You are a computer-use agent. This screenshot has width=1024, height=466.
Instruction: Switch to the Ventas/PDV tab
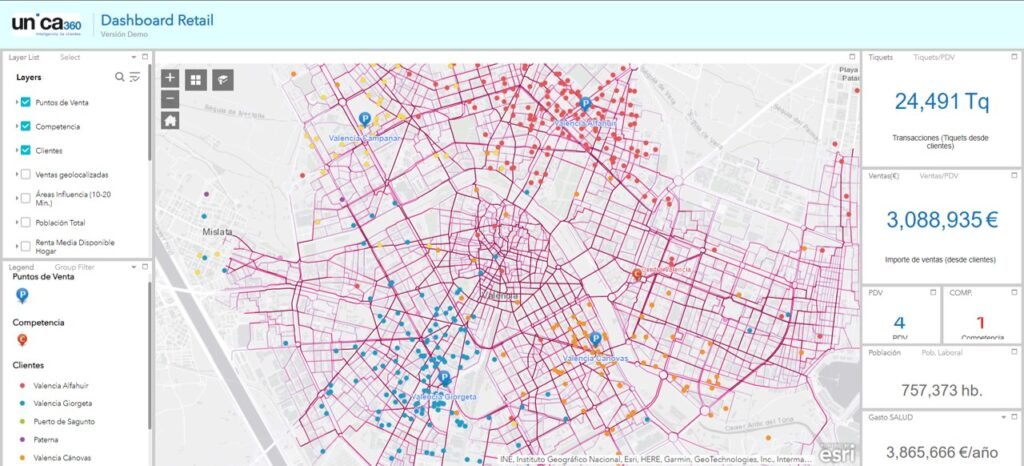pyautogui.click(x=939, y=176)
